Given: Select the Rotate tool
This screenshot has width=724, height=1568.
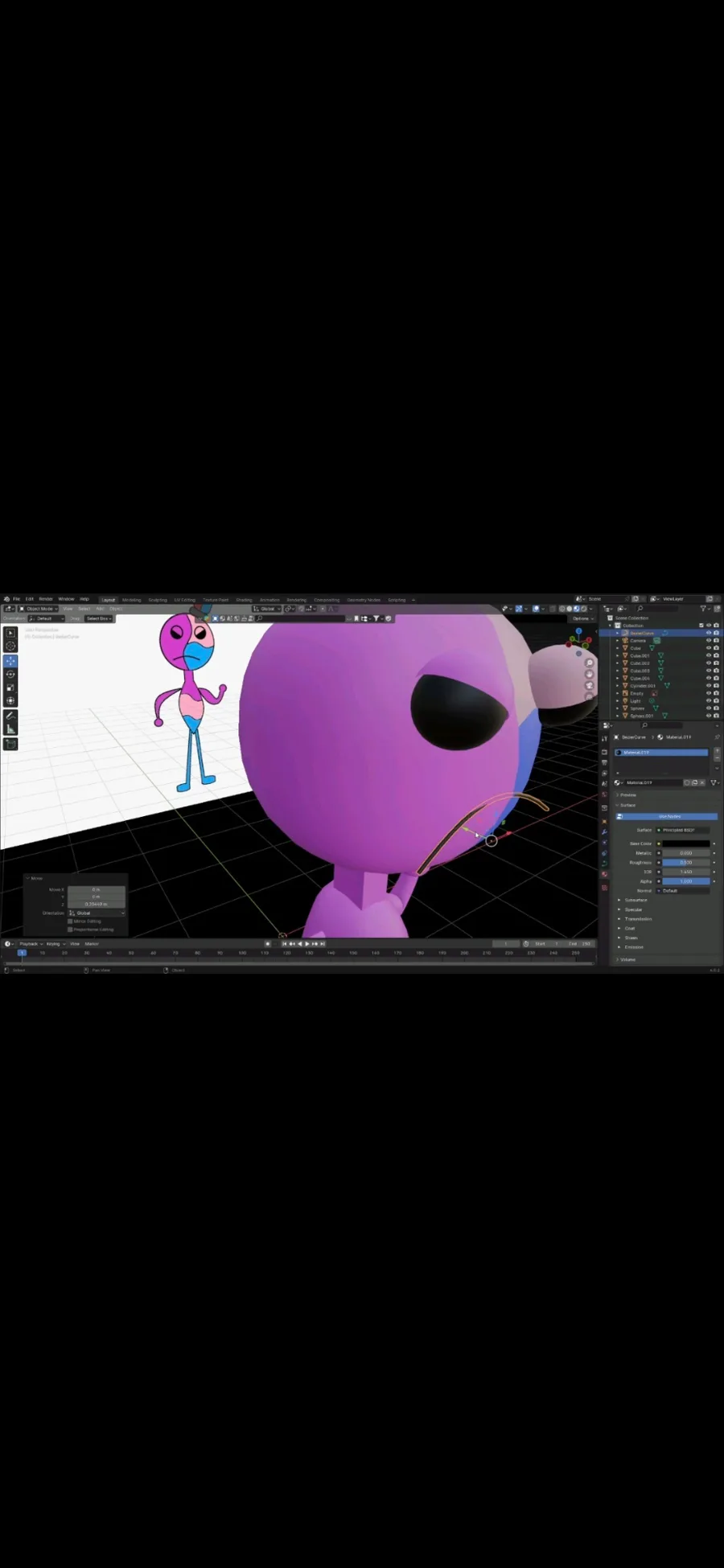Looking at the screenshot, I should [10, 675].
